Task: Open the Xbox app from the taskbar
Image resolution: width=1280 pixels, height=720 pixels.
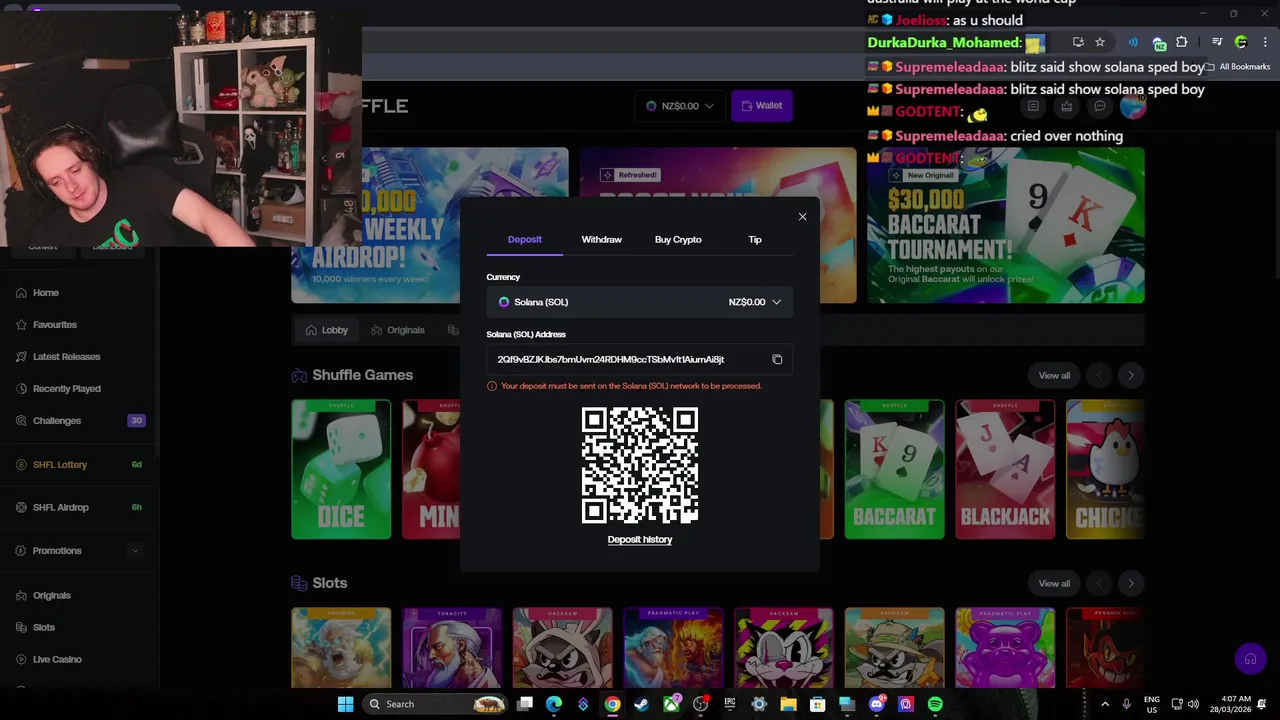Action: pyautogui.click(x=671, y=704)
